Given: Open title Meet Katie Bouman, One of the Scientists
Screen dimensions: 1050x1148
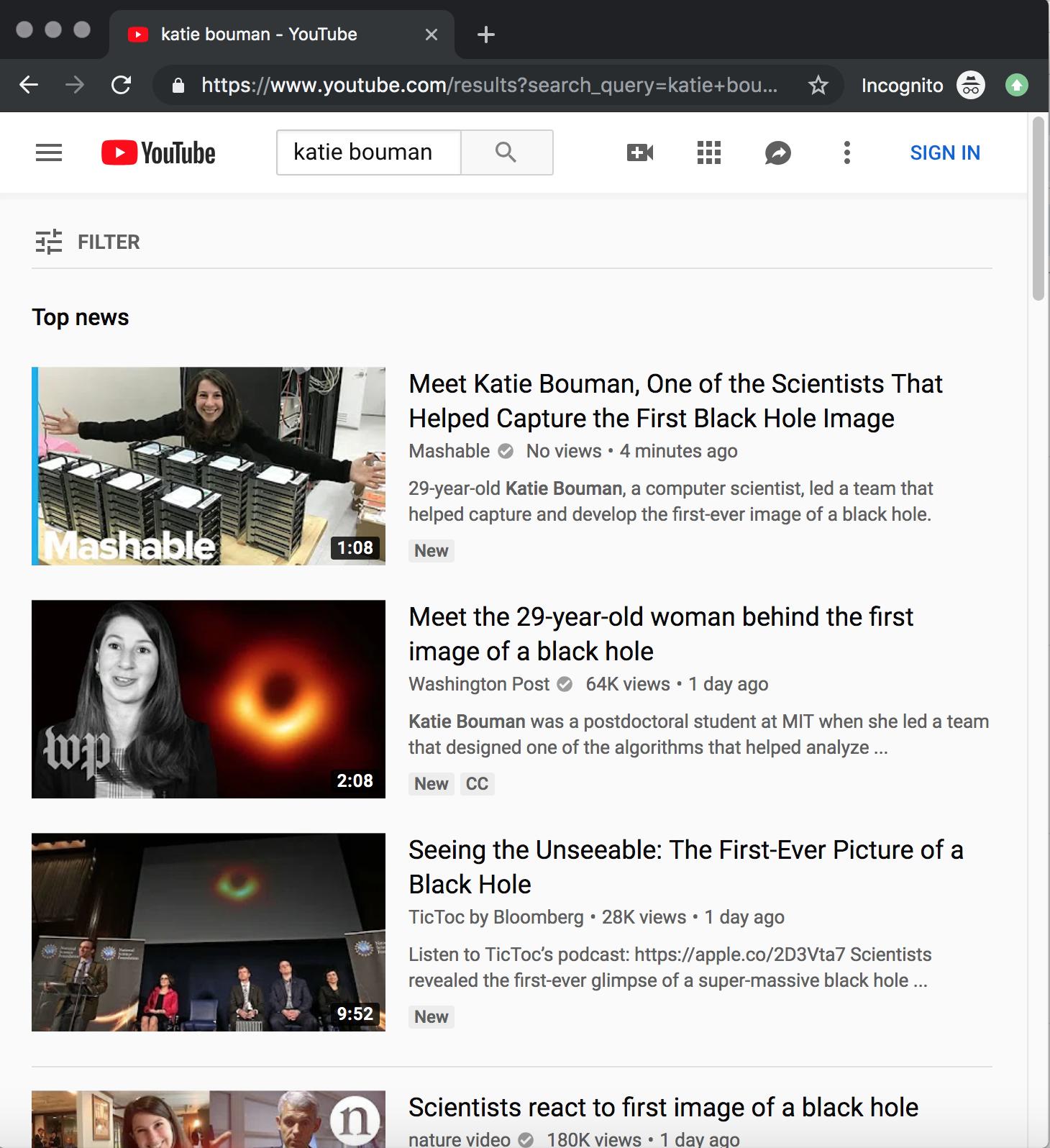Looking at the screenshot, I should 675,401.
